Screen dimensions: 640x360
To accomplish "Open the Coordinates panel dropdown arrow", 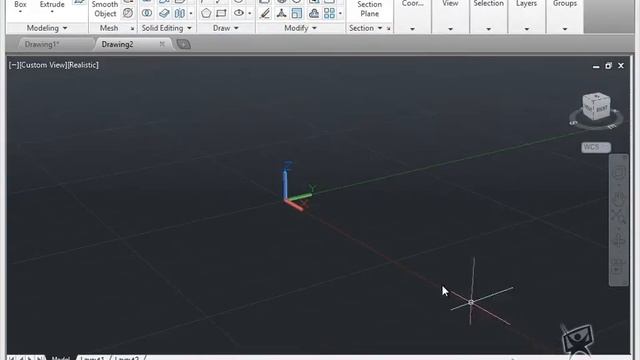I will pyautogui.click(x=412, y=29).
